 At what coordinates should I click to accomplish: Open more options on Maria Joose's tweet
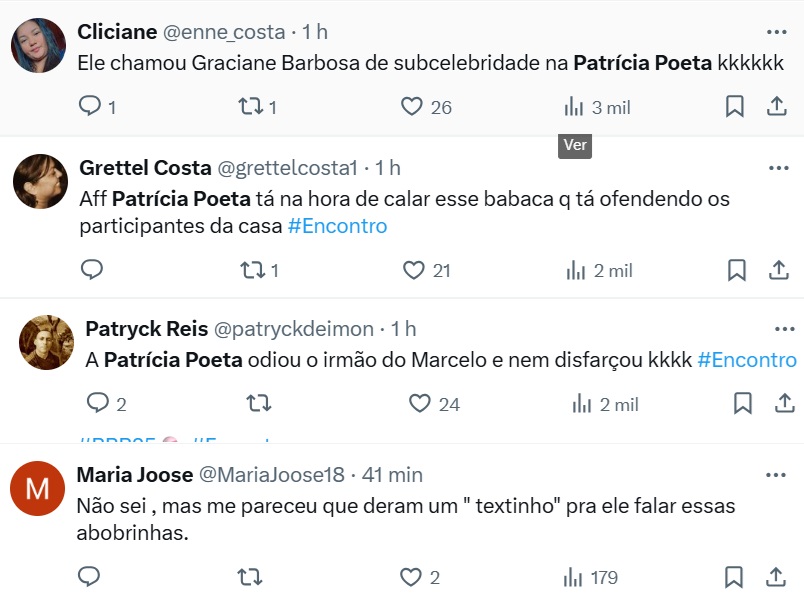[776, 475]
